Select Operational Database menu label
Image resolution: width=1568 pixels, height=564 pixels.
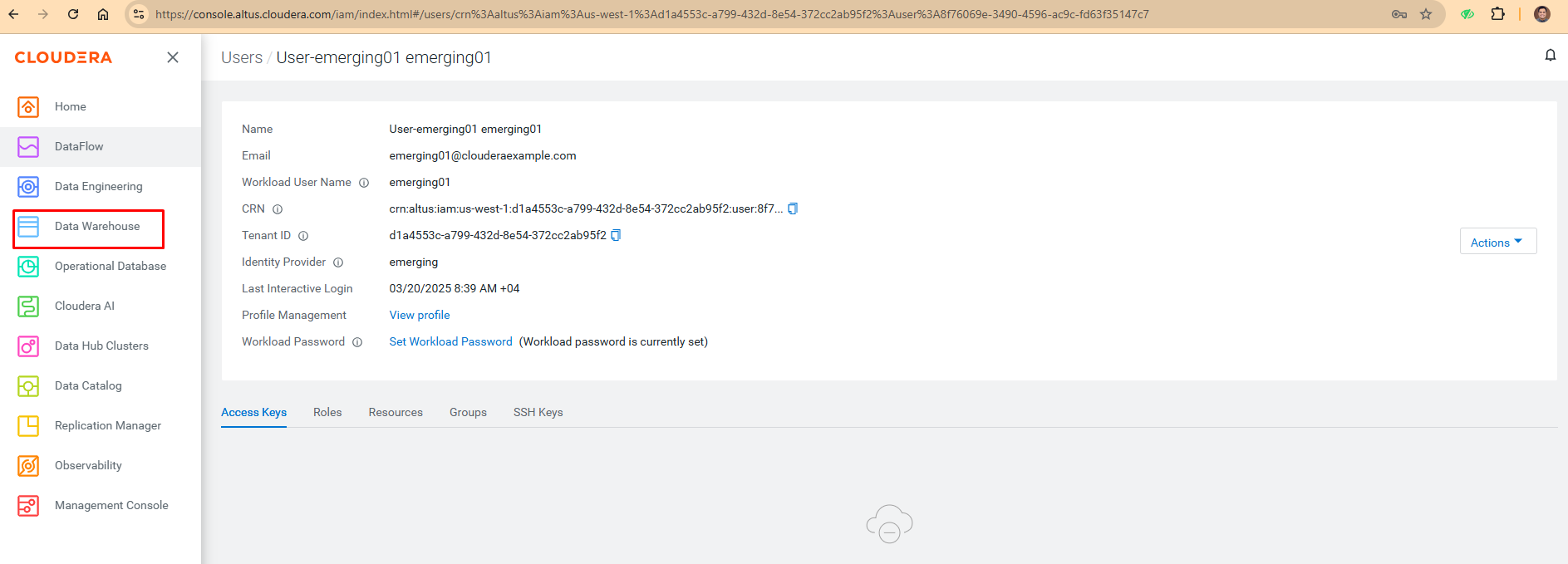pyautogui.click(x=111, y=266)
